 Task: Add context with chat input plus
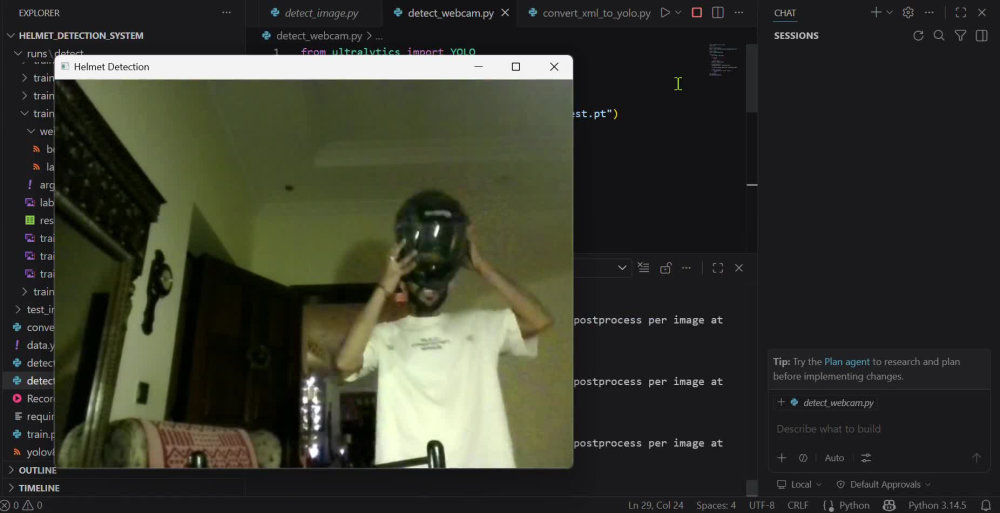(781, 458)
